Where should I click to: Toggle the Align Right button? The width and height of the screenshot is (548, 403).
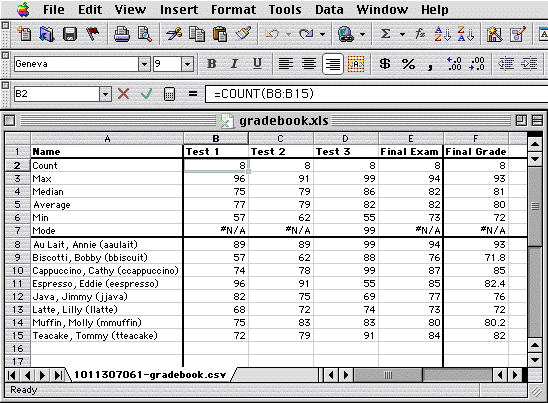332,64
